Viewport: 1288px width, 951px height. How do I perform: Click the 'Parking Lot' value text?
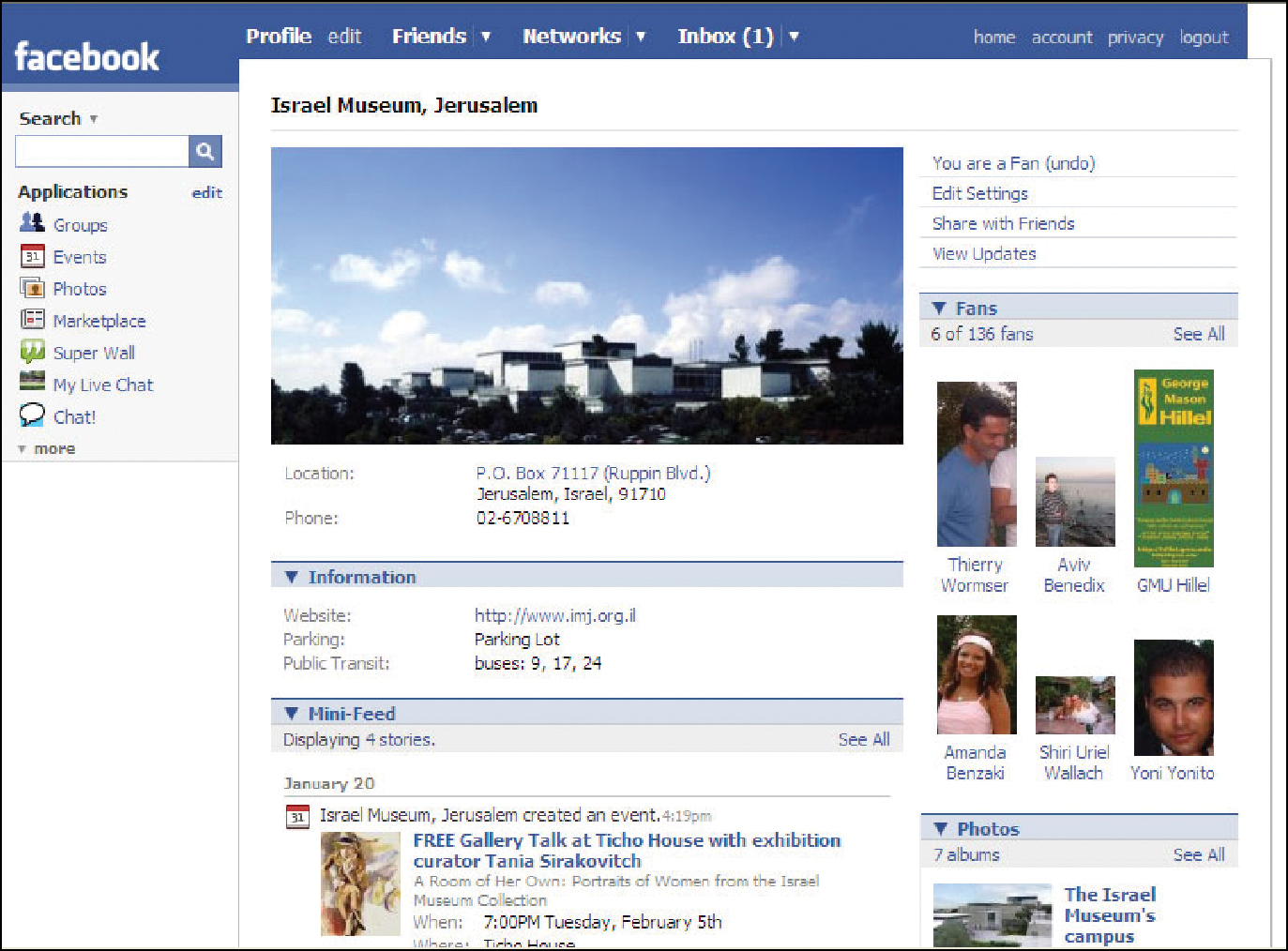pyautogui.click(x=517, y=639)
